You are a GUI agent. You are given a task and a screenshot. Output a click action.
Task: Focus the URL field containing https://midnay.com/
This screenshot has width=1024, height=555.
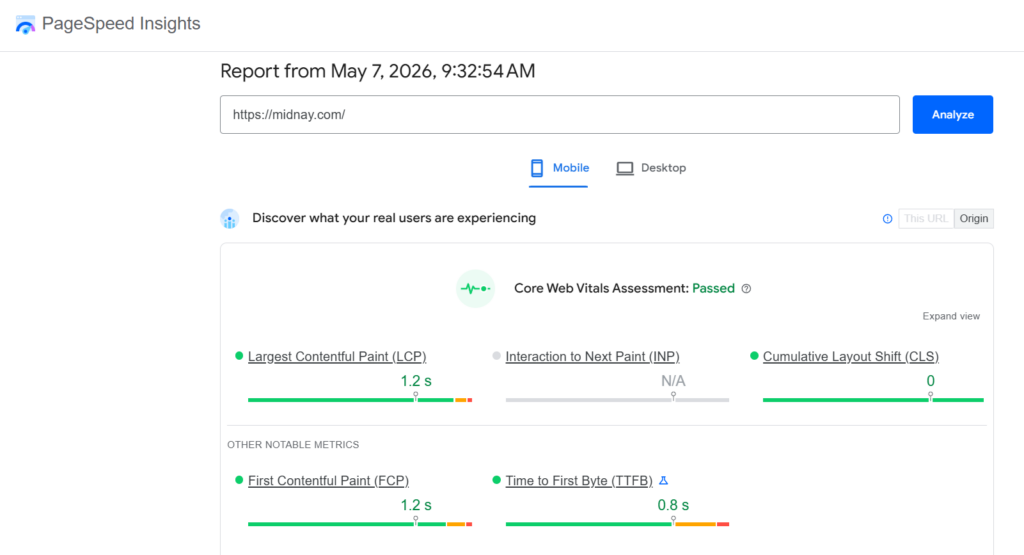[560, 115]
